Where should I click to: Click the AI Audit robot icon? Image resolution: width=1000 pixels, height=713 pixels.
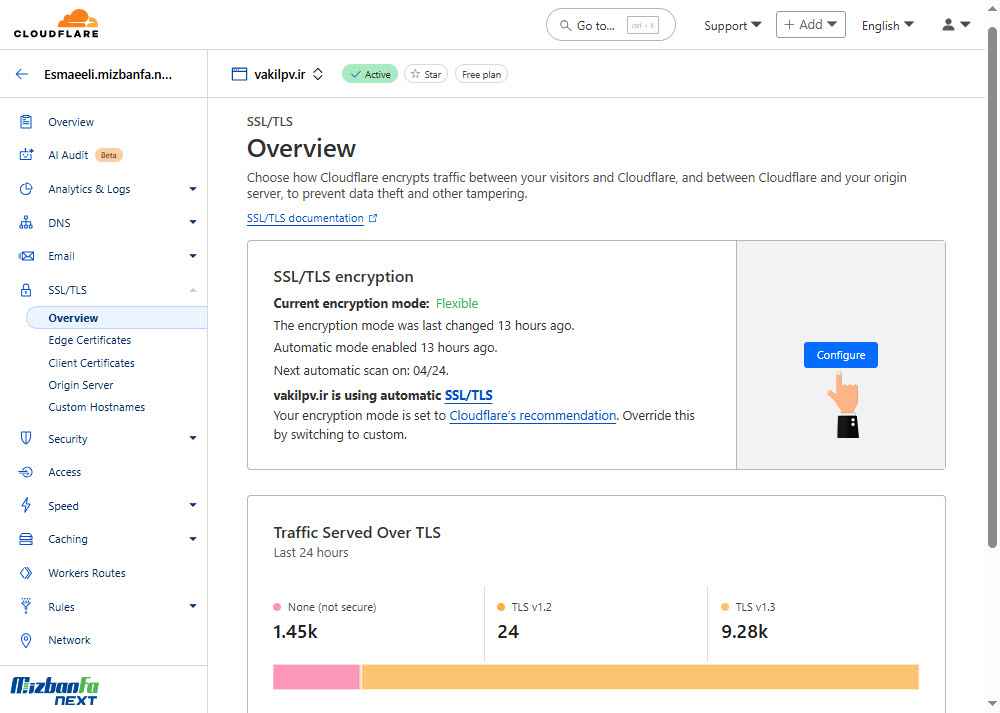(x=26, y=155)
